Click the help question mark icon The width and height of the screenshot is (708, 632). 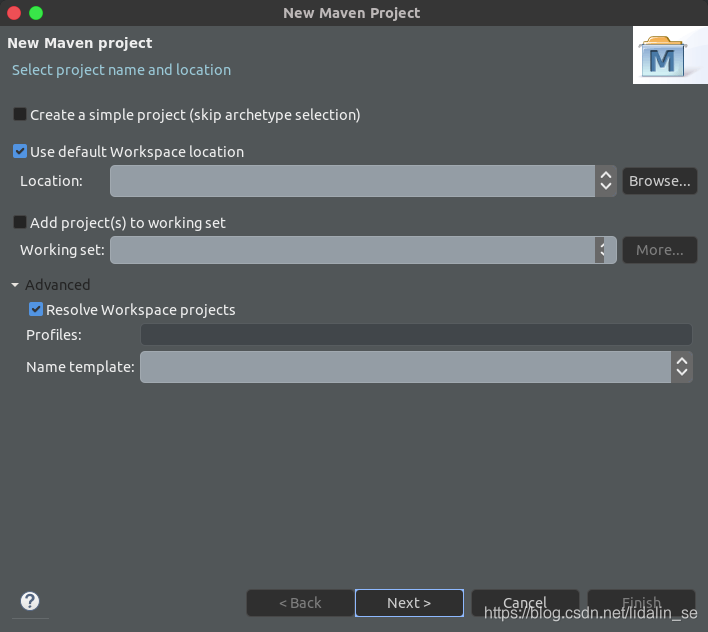point(30,601)
